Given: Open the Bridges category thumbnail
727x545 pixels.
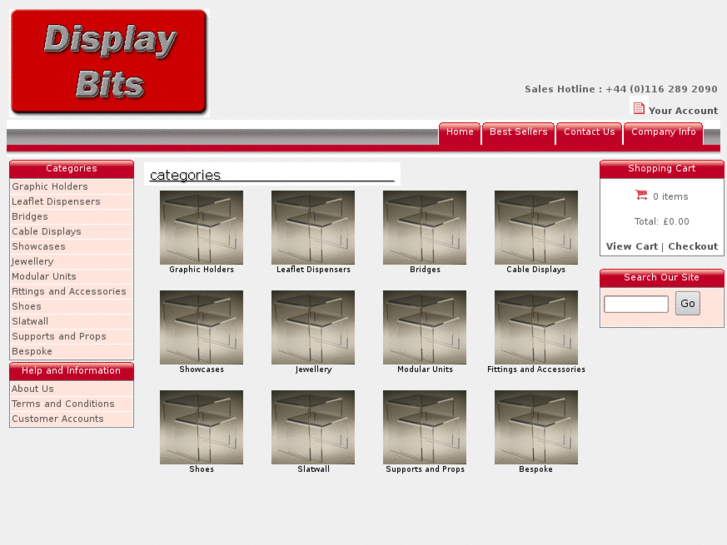Looking at the screenshot, I should [x=425, y=227].
